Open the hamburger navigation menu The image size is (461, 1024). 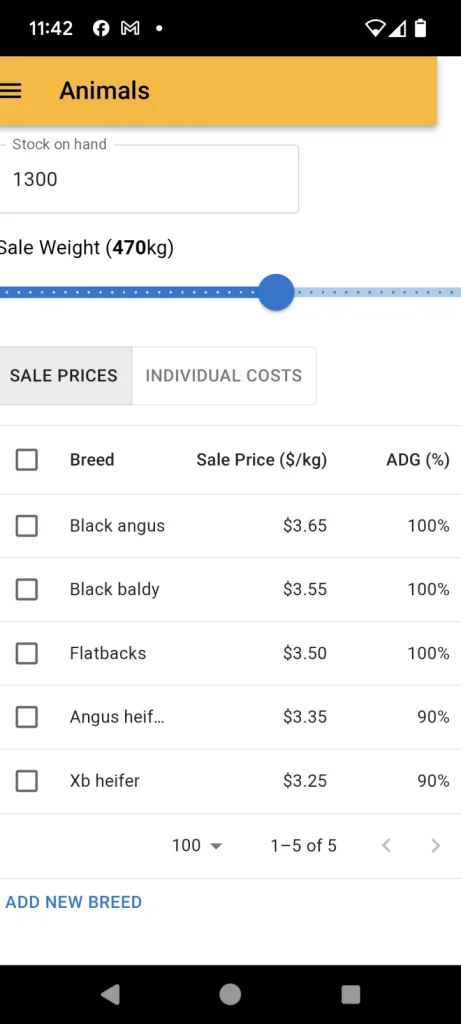coord(10,91)
